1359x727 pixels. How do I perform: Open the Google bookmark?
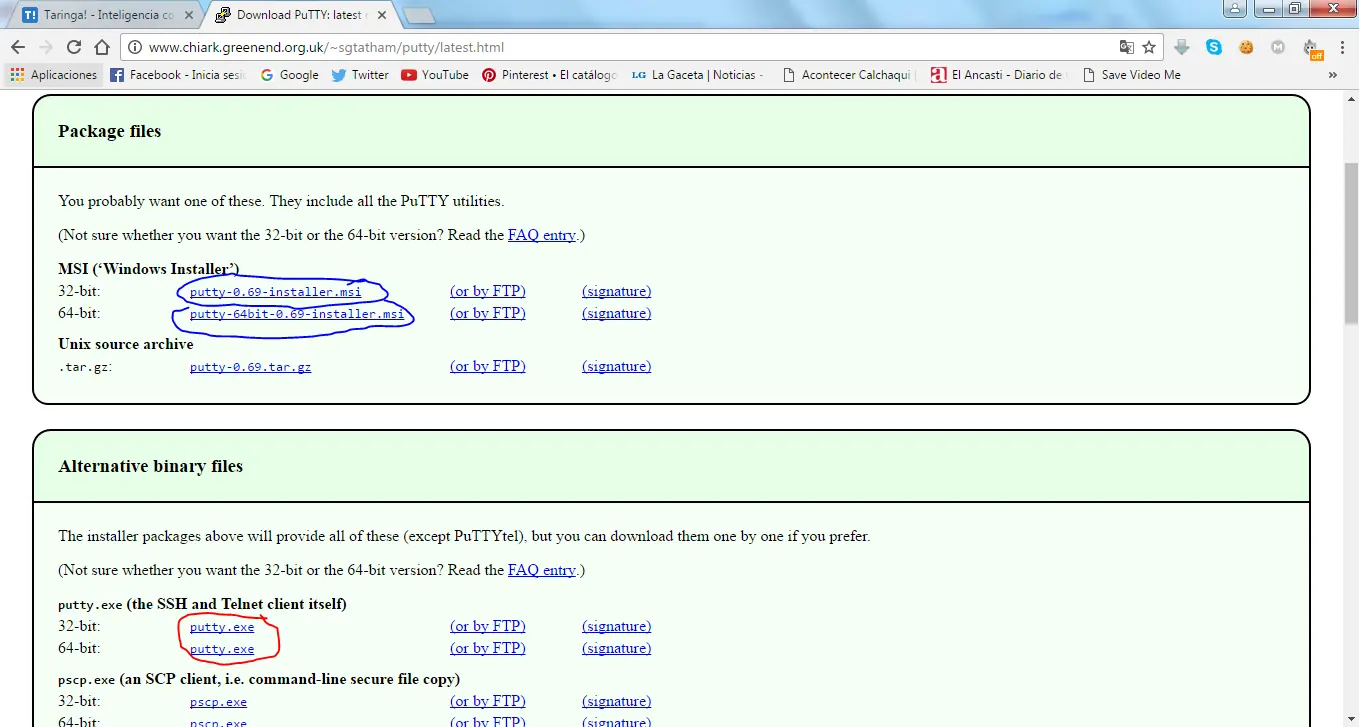click(289, 75)
